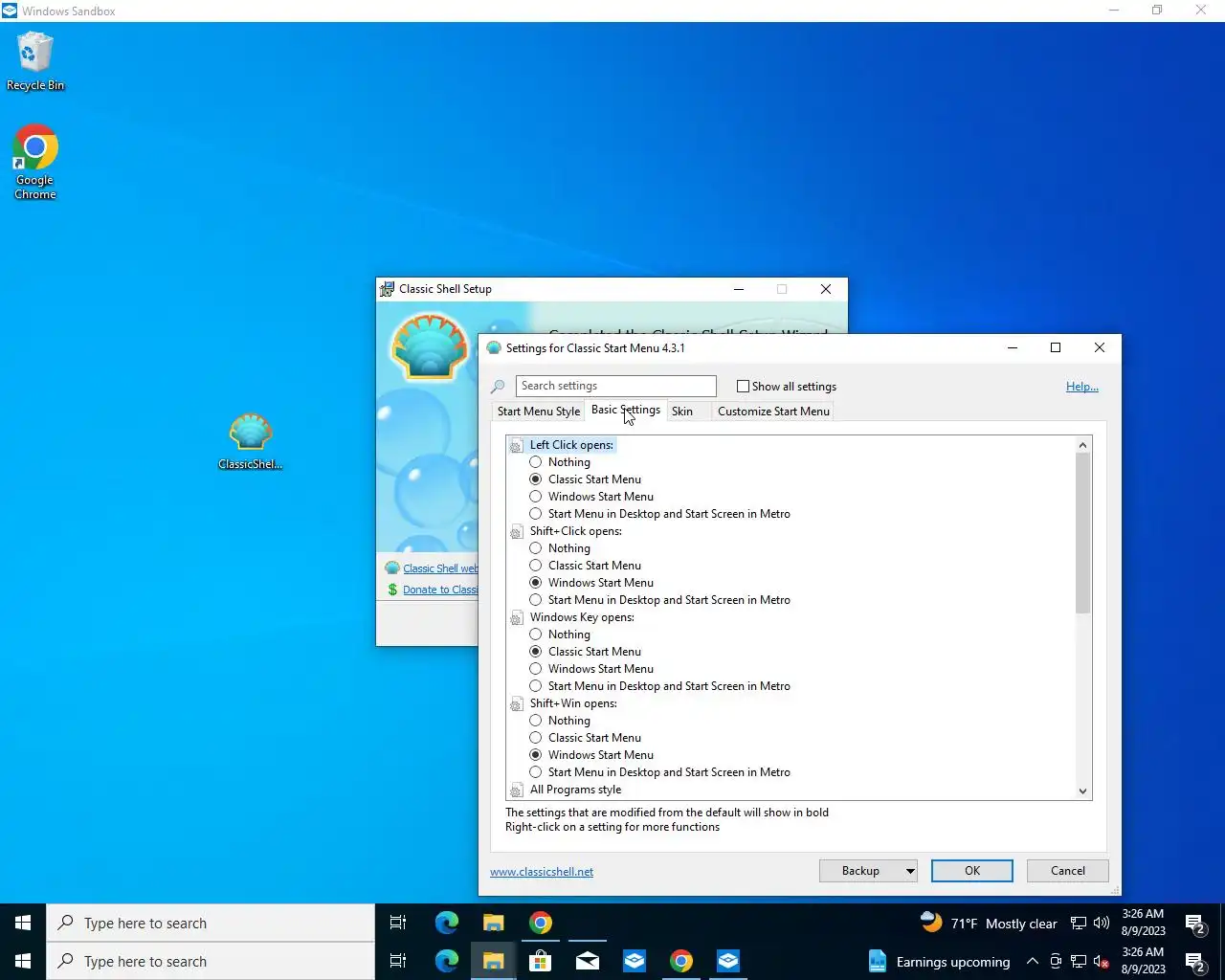Screen dimensions: 1225x980
Task: Click the Chrome icon next to the Mail-side Sandbox icons
Action: (x=681, y=961)
